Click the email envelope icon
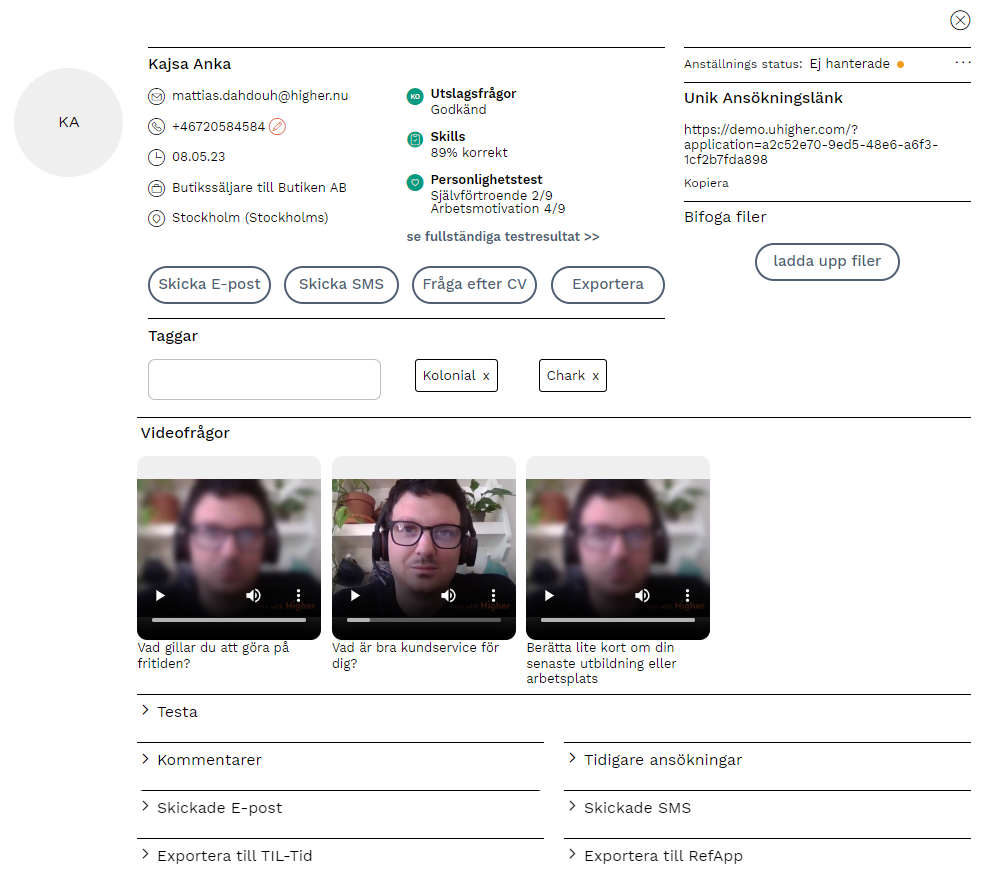The height and width of the screenshot is (872, 985). (x=156, y=97)
